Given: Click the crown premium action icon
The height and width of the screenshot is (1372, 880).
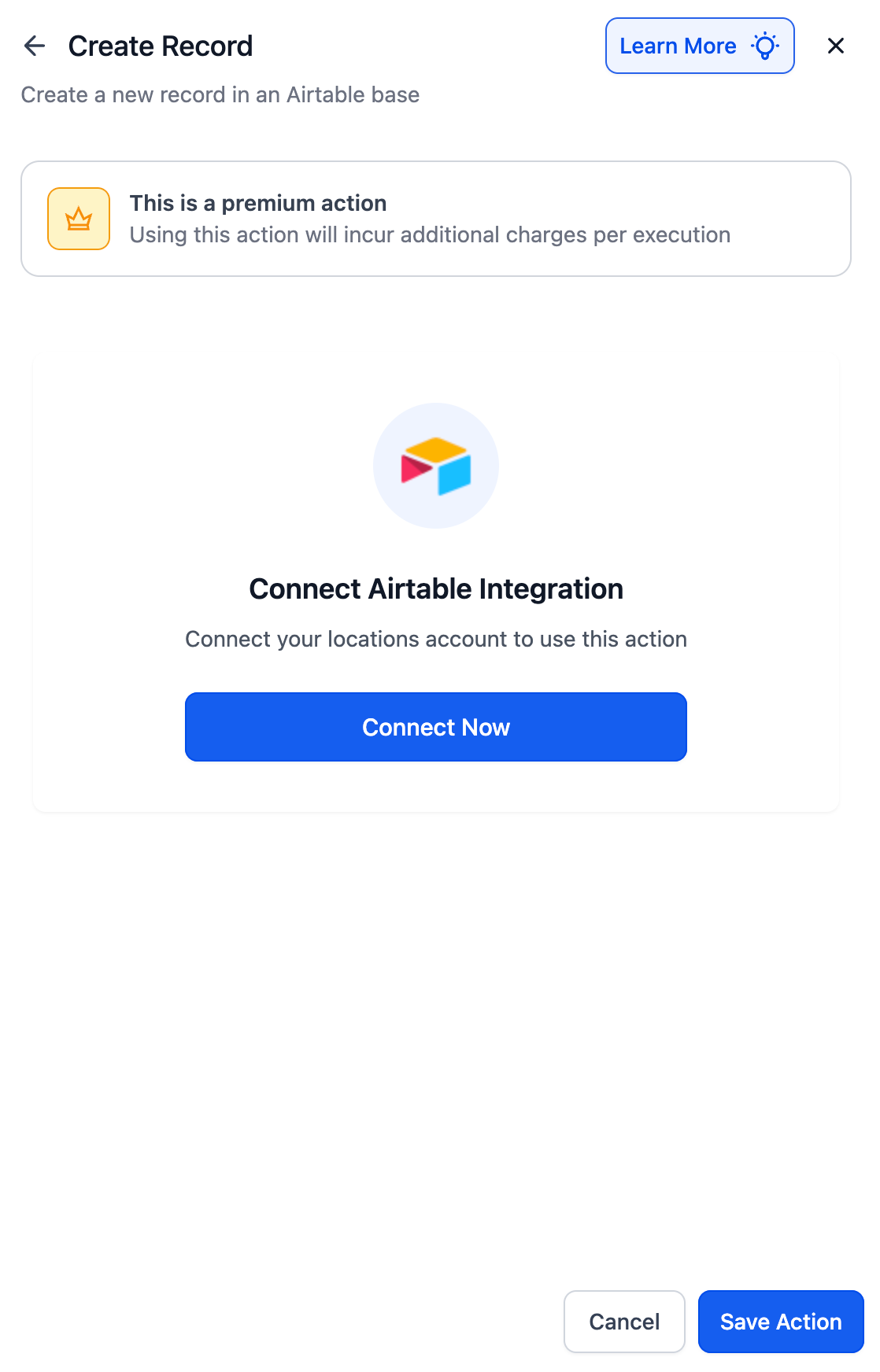Looking at the screenshot, I should 79,219.
